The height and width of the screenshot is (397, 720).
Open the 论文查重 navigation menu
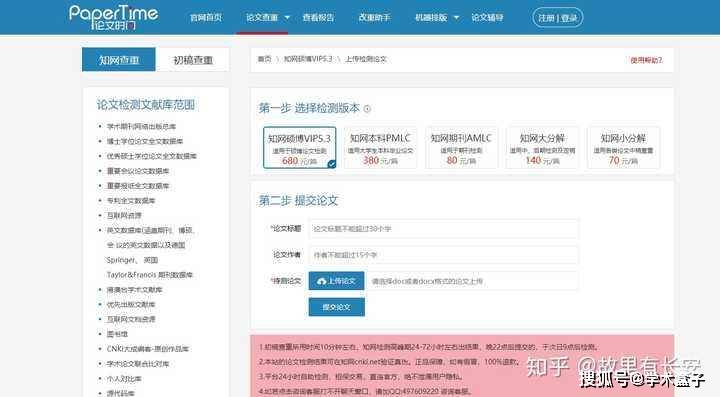262,17
